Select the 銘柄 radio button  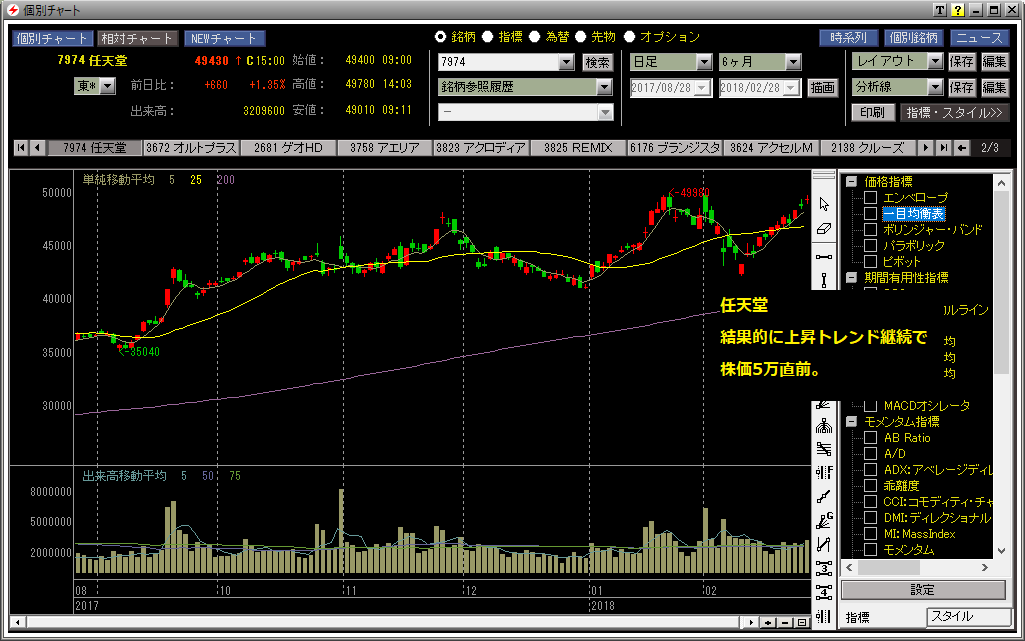441,37
